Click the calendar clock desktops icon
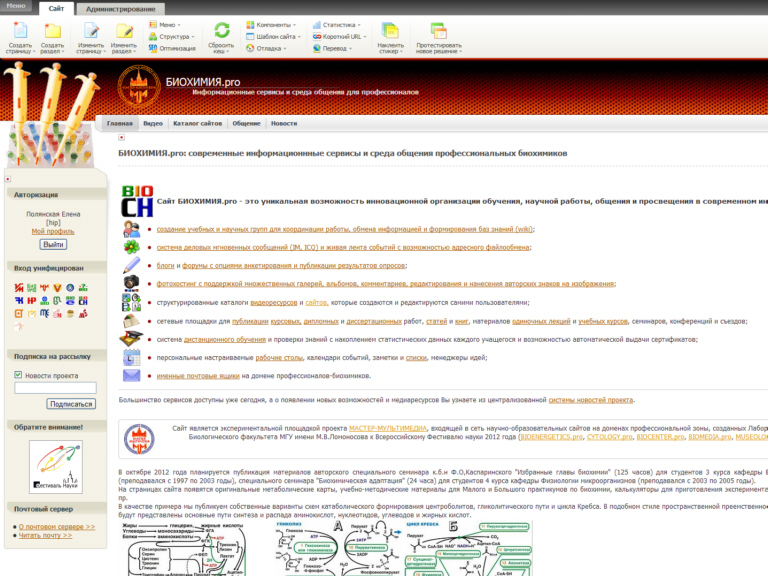 tap(131, 357)
